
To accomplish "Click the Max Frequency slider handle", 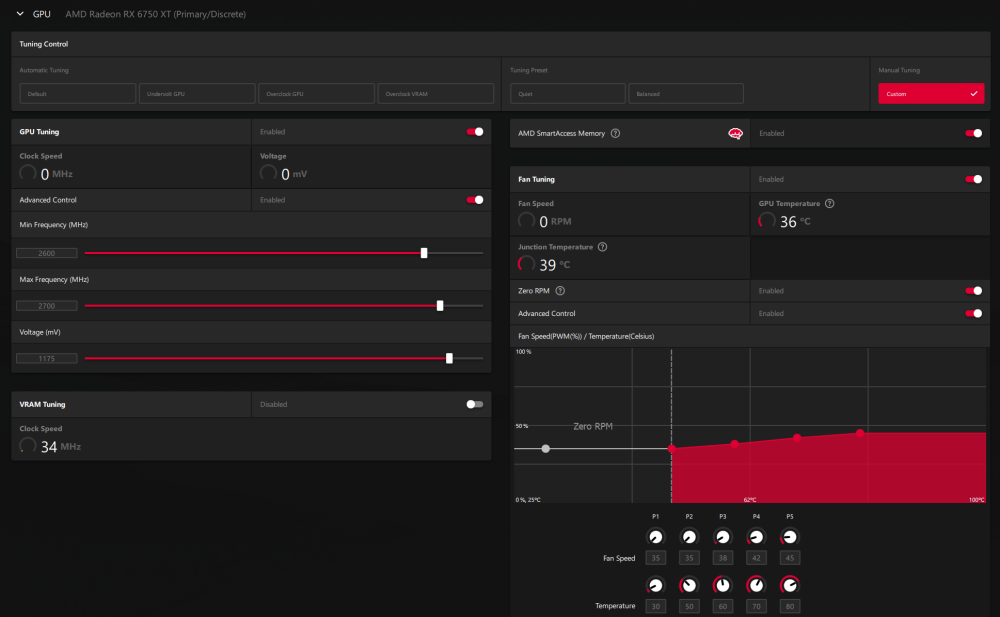I will pyautogui.click(x=440, y=305).
